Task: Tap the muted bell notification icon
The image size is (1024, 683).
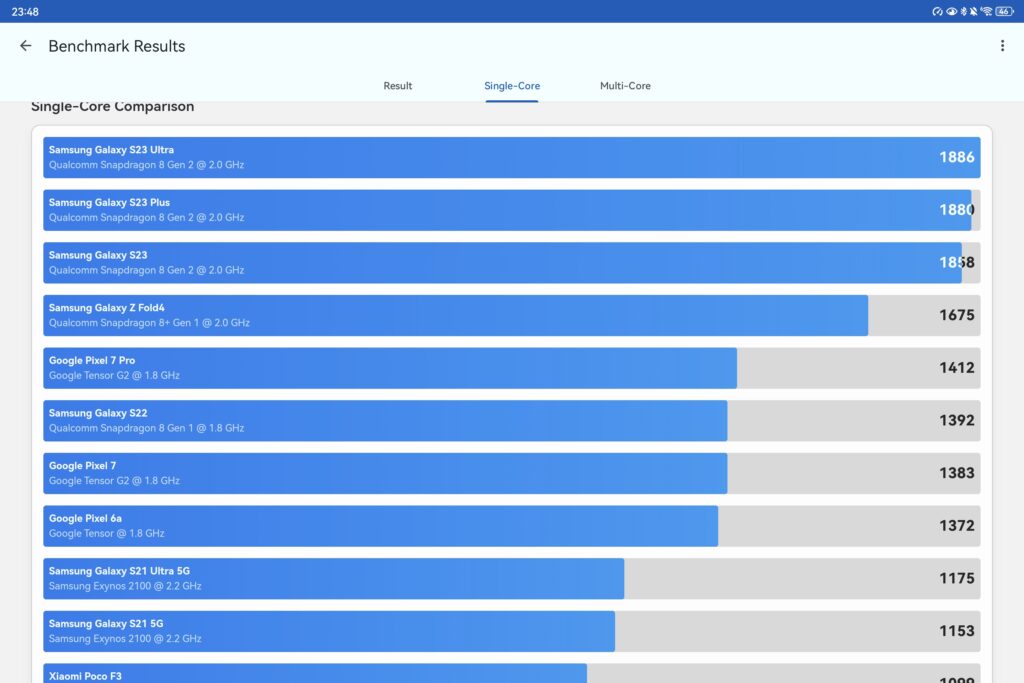Action: pyautogui.click(x=974, y=11)
